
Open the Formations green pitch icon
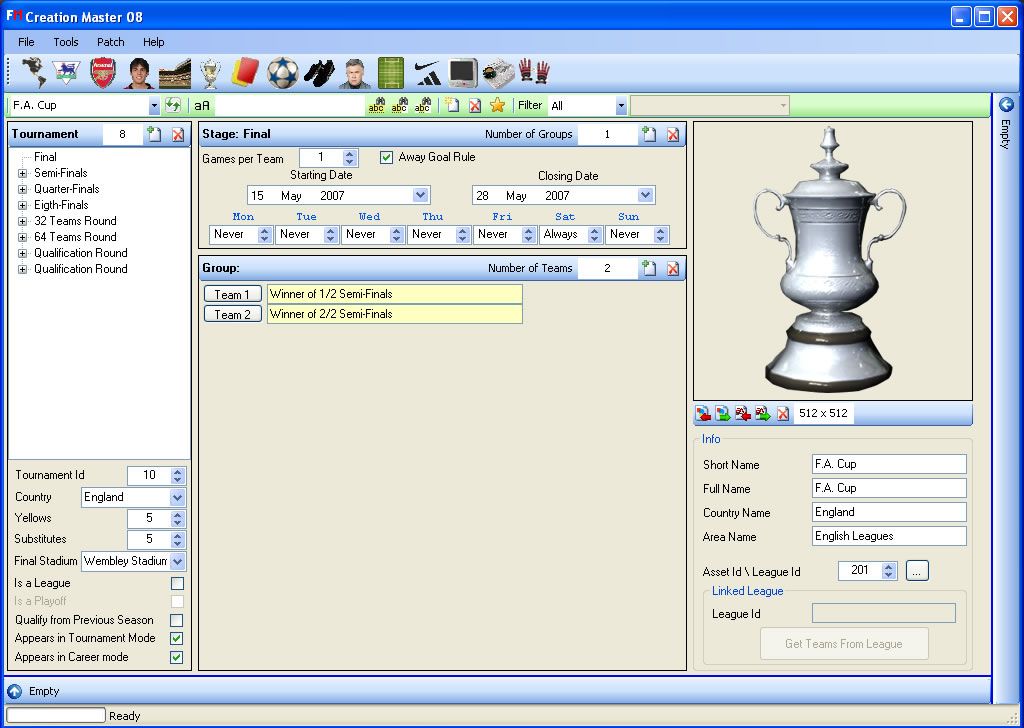[x=391, y=73]
